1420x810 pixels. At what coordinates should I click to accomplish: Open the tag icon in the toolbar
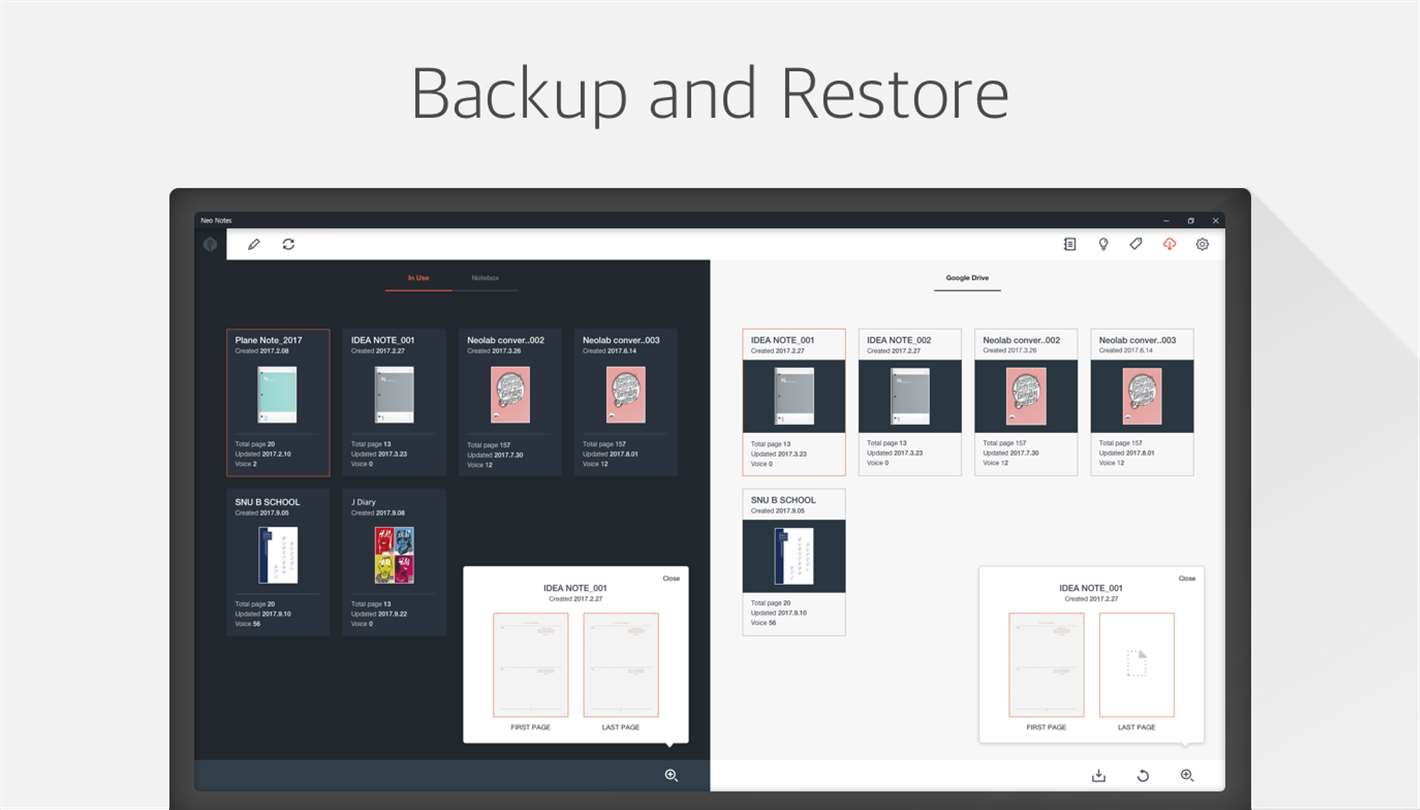tap(1136, 244)
